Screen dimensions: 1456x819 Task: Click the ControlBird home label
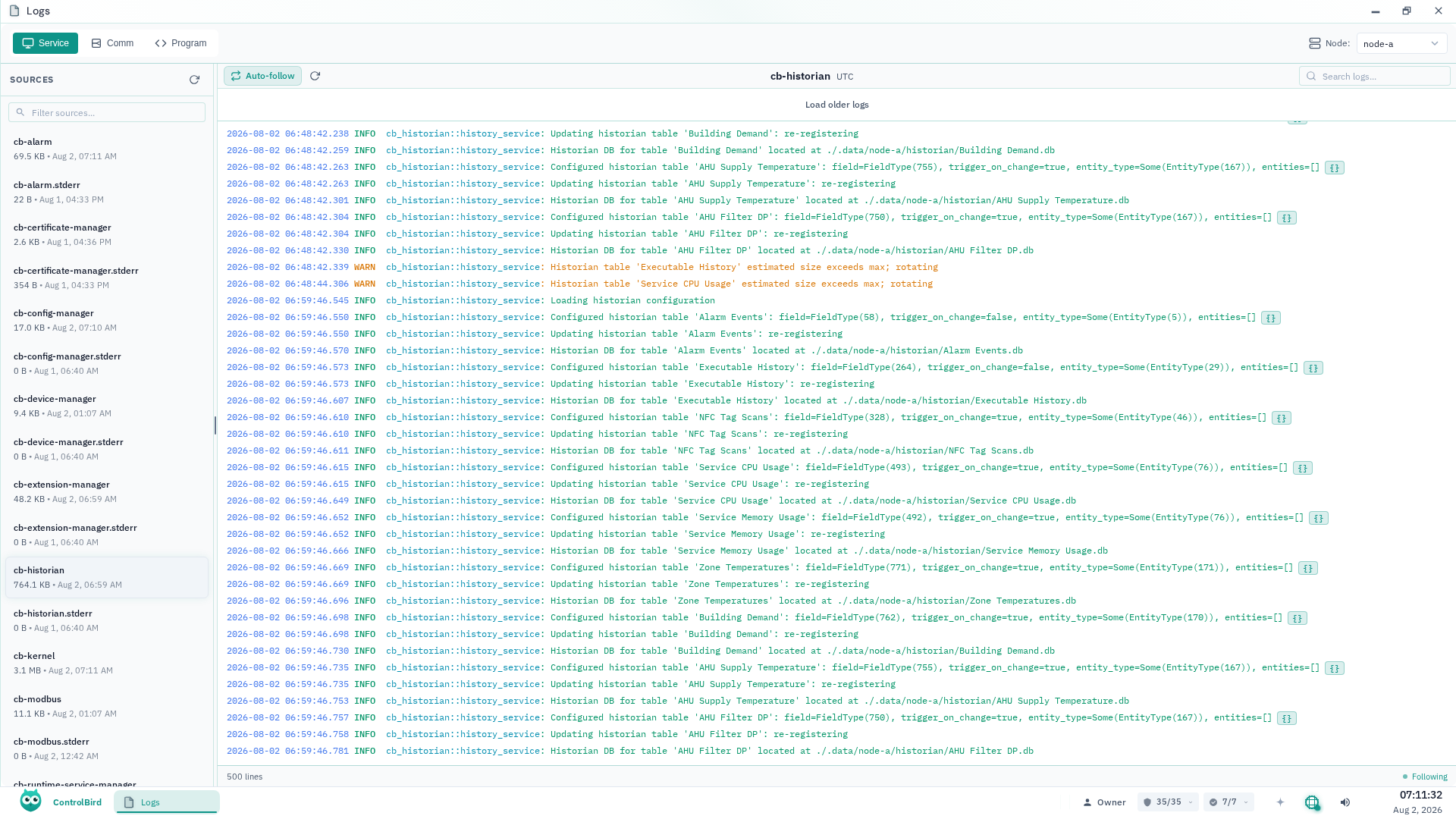[x=77, y=802]
